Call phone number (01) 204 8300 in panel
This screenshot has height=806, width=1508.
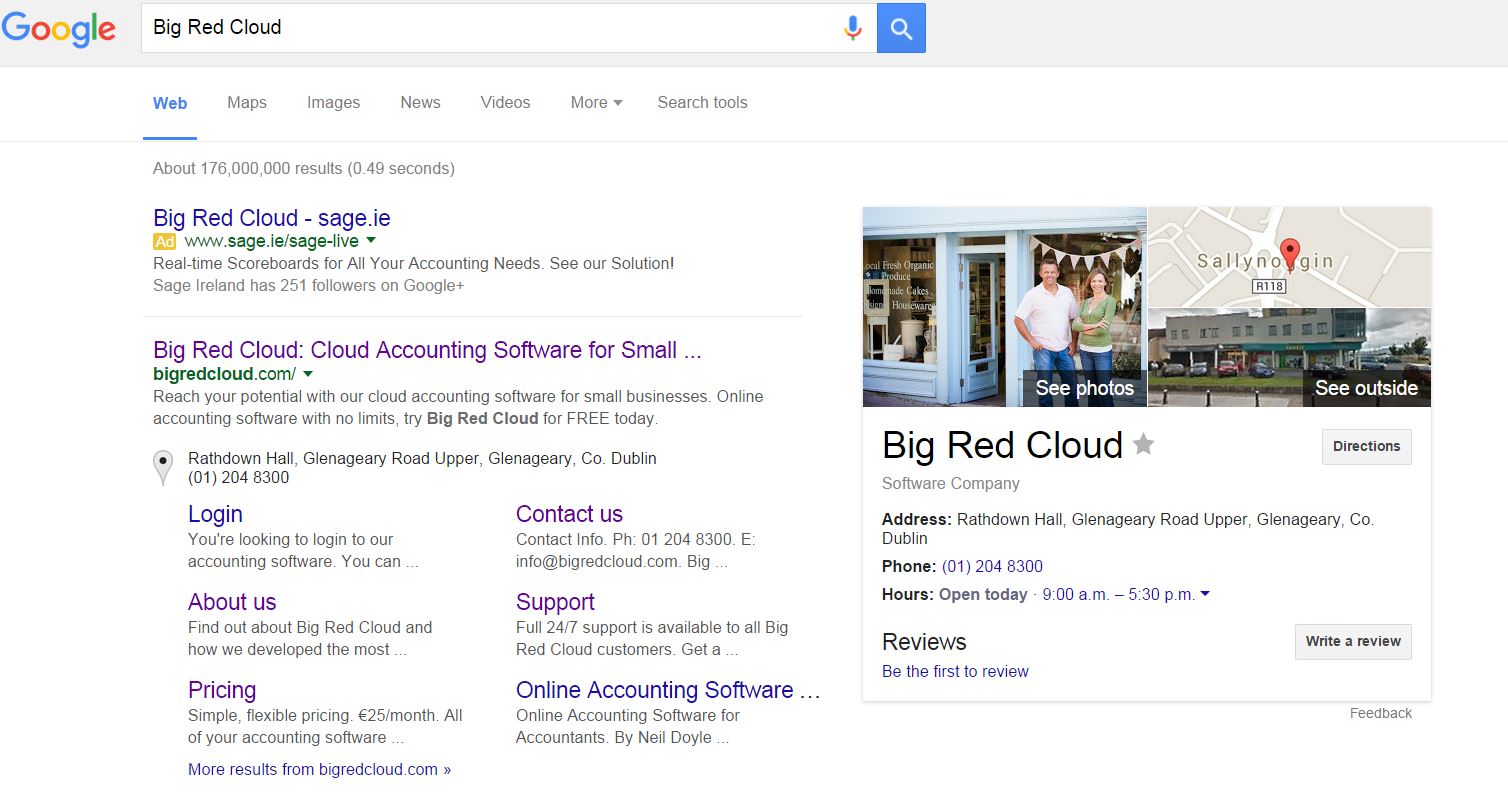pos(992,566)
